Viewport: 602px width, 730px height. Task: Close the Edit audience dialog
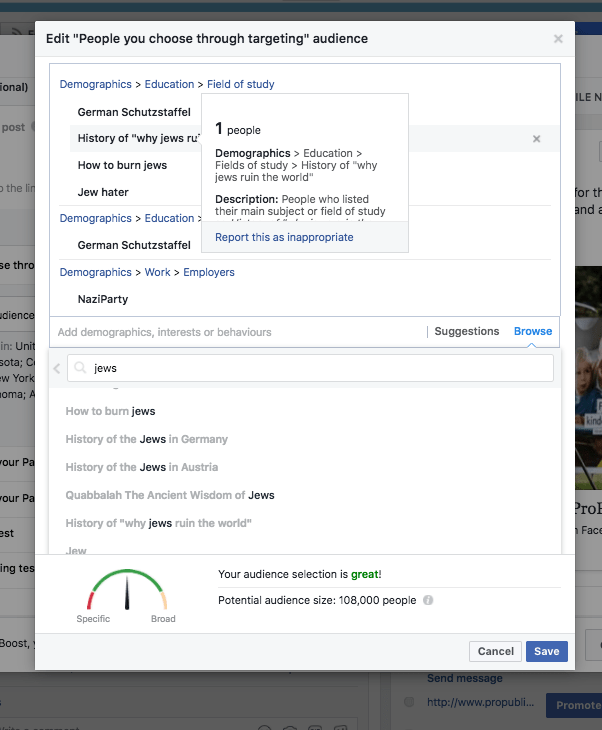[x=558, y=39]
